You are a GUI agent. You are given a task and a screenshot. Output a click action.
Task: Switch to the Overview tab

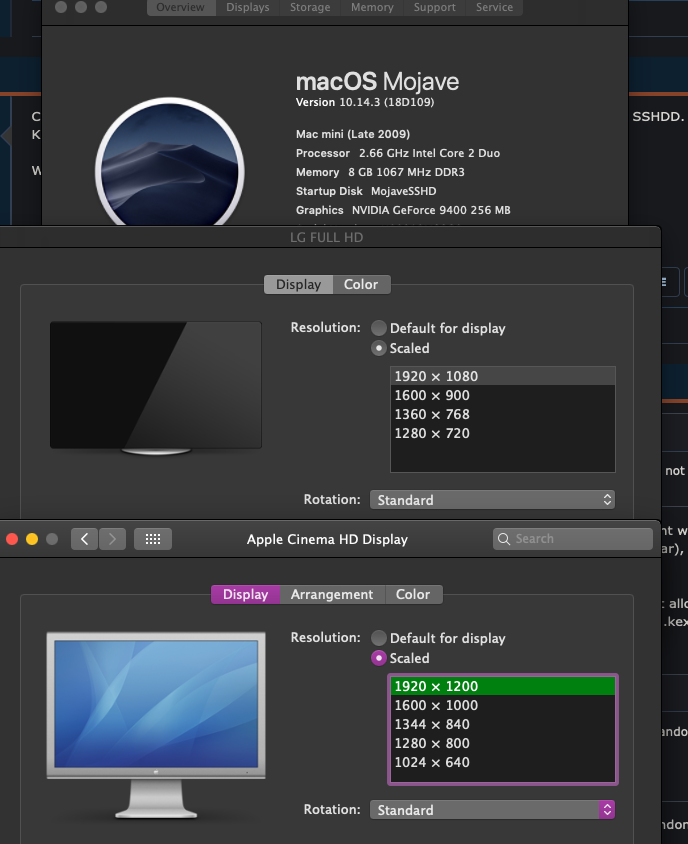pos(180,8)
